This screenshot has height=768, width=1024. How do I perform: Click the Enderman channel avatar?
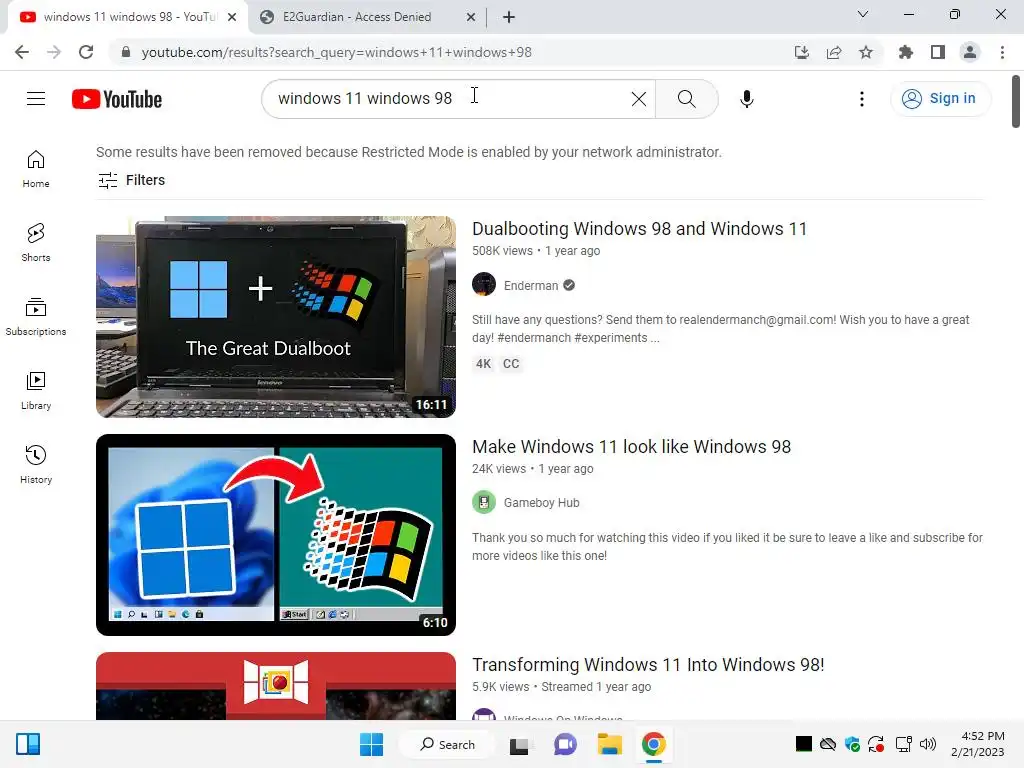484,285
